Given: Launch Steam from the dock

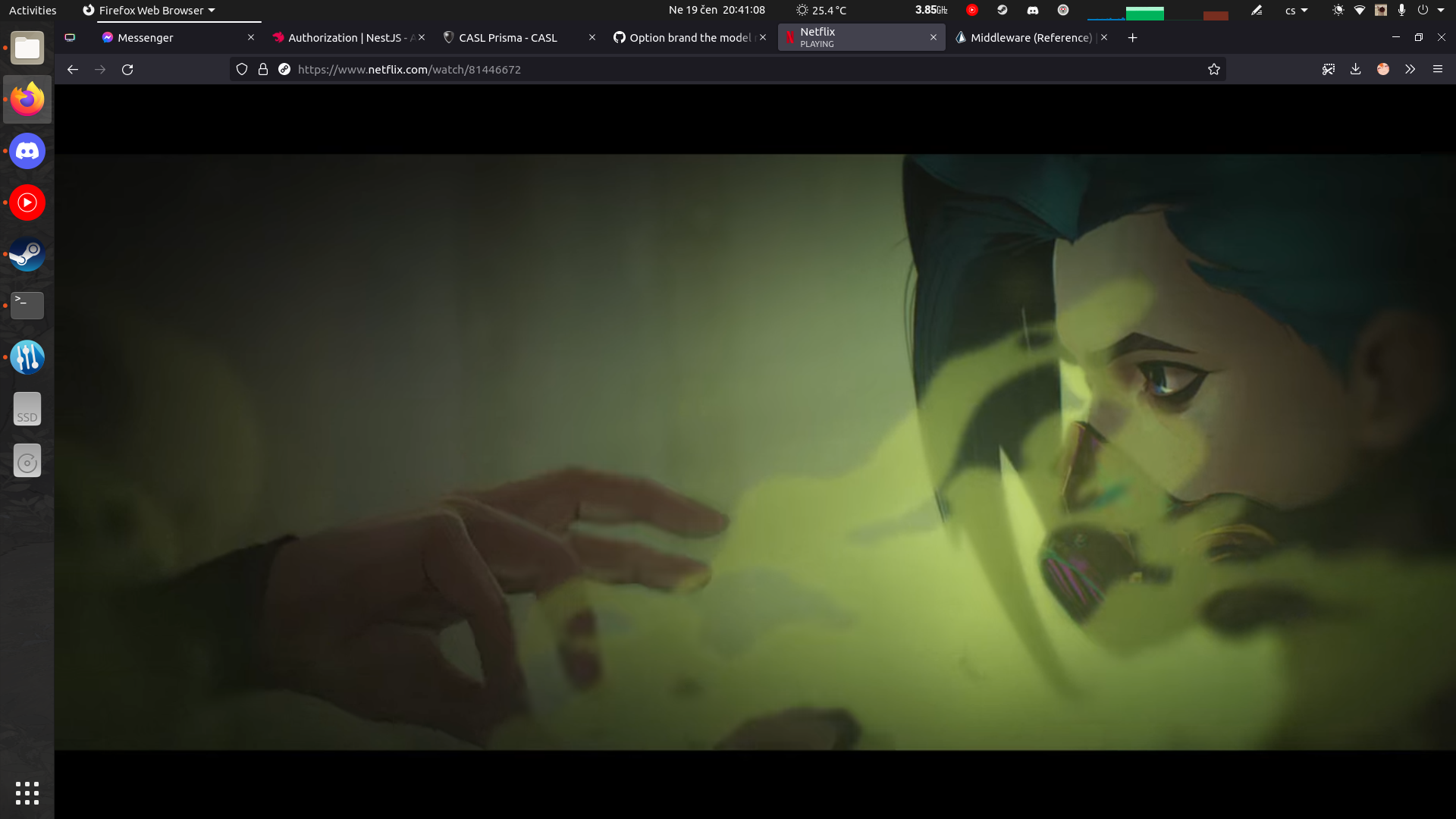Looking at the screenshot, I should point(27,254).
